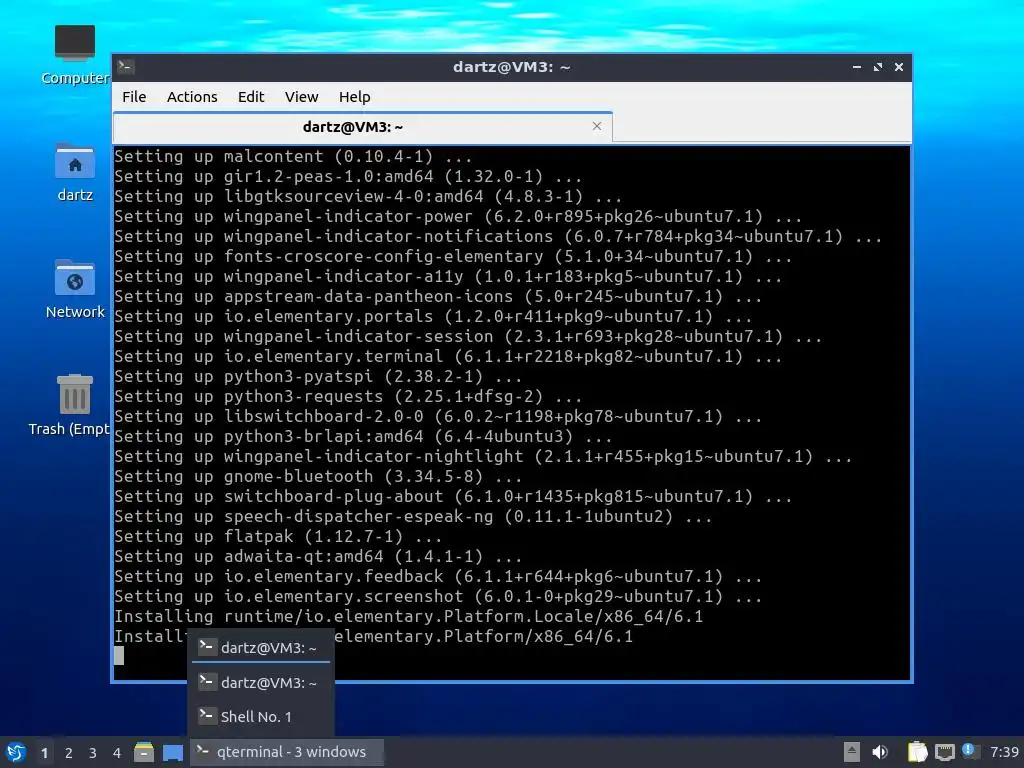The image size is (1024, 768).
Task: Open the volume control speaker icon
Action: 880,752
